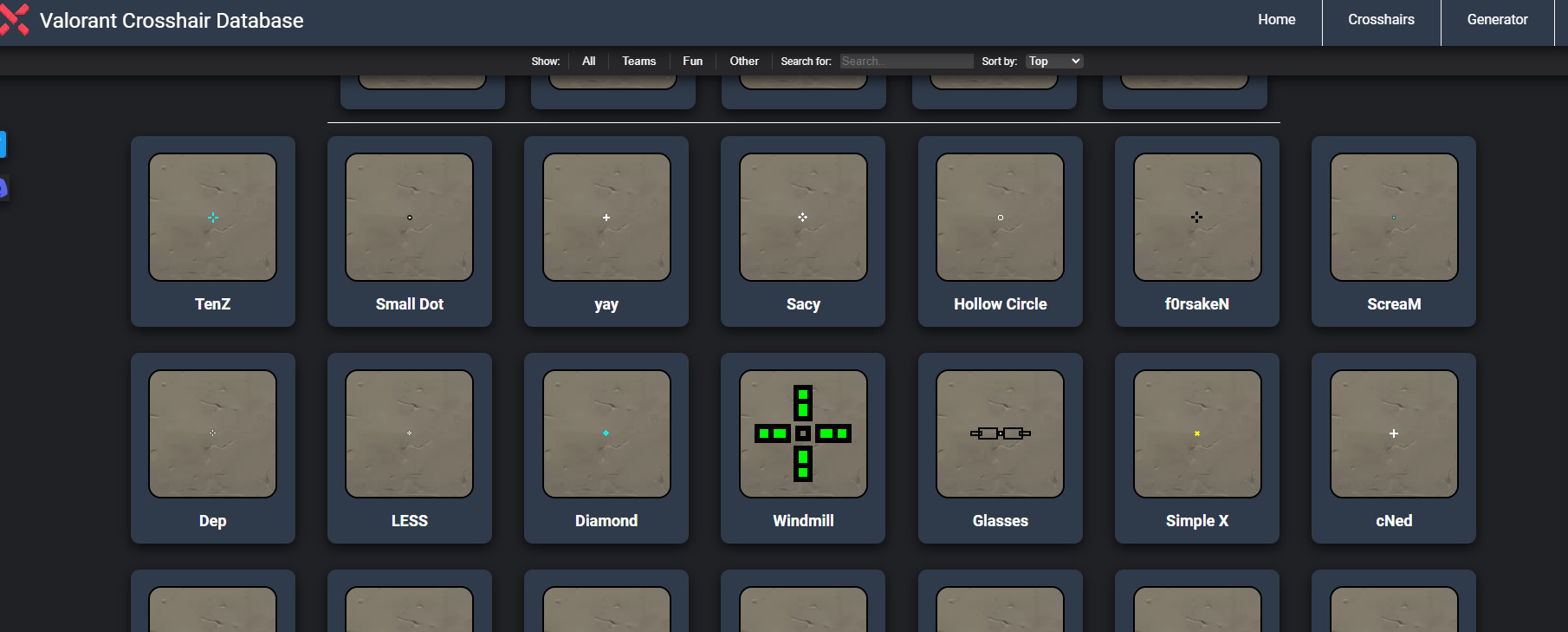Open the Generator page
This screenshot has width=1568, height=632.
(x=1497, y=20)
